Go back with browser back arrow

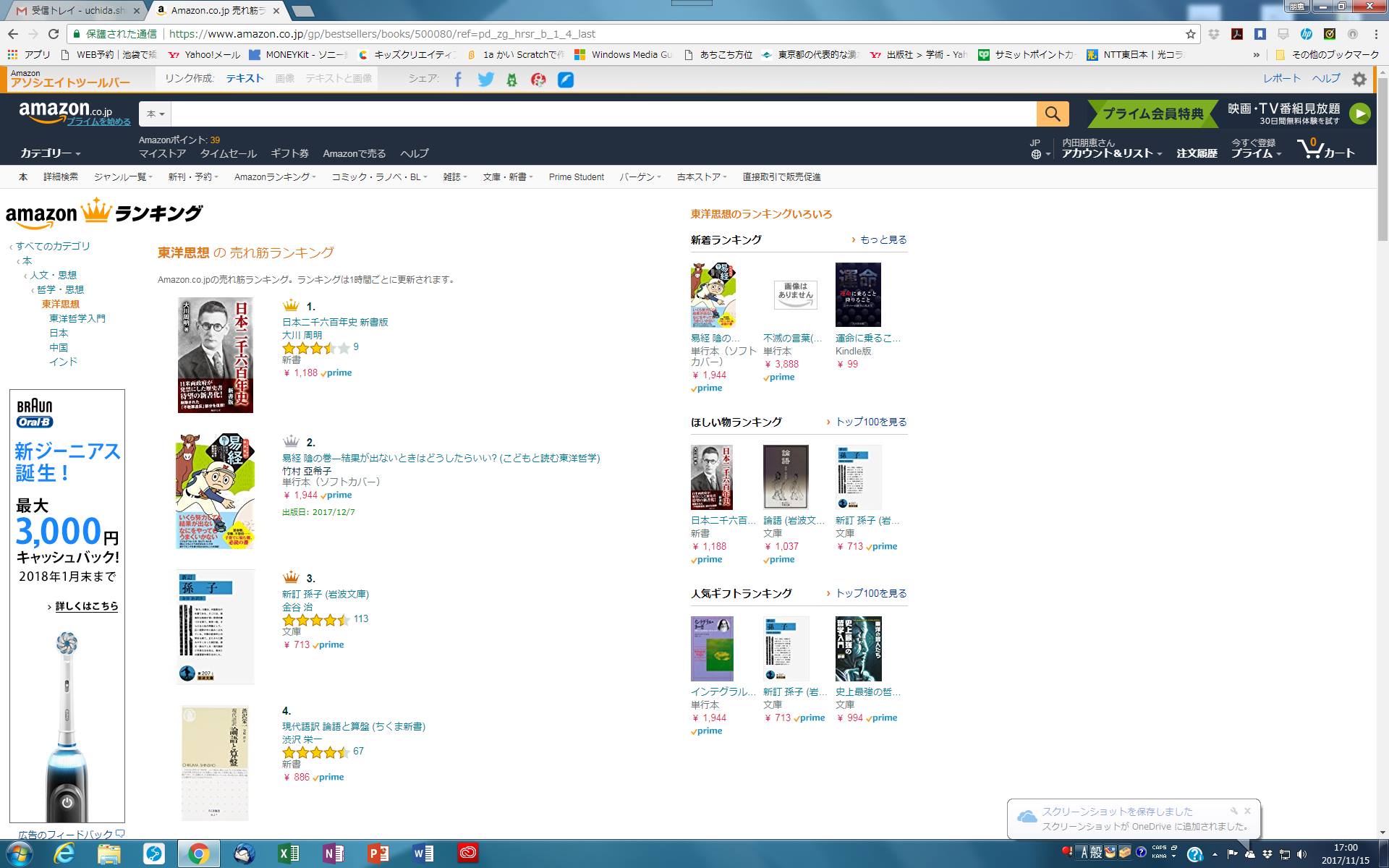click(x=13, y=34)
